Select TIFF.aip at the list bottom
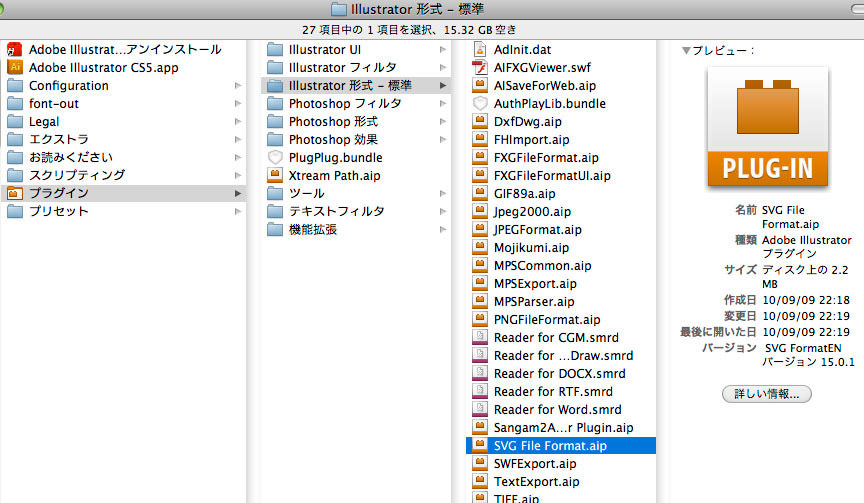Viewport: 864px width, 503px height. (x=561, y=497)
